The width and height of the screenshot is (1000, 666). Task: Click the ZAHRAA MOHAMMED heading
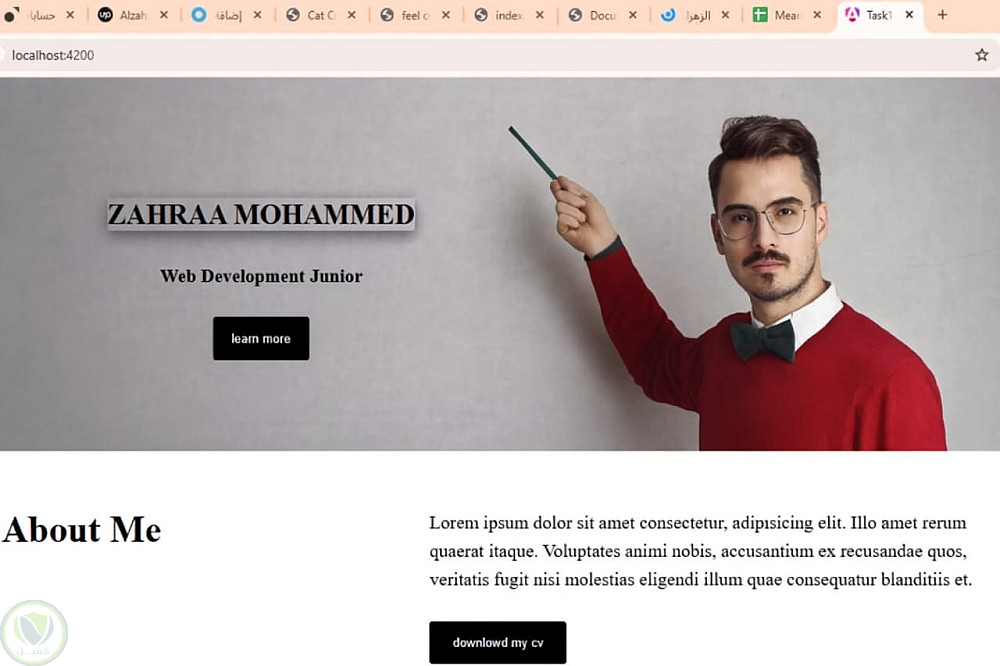(x=261, y=214)
